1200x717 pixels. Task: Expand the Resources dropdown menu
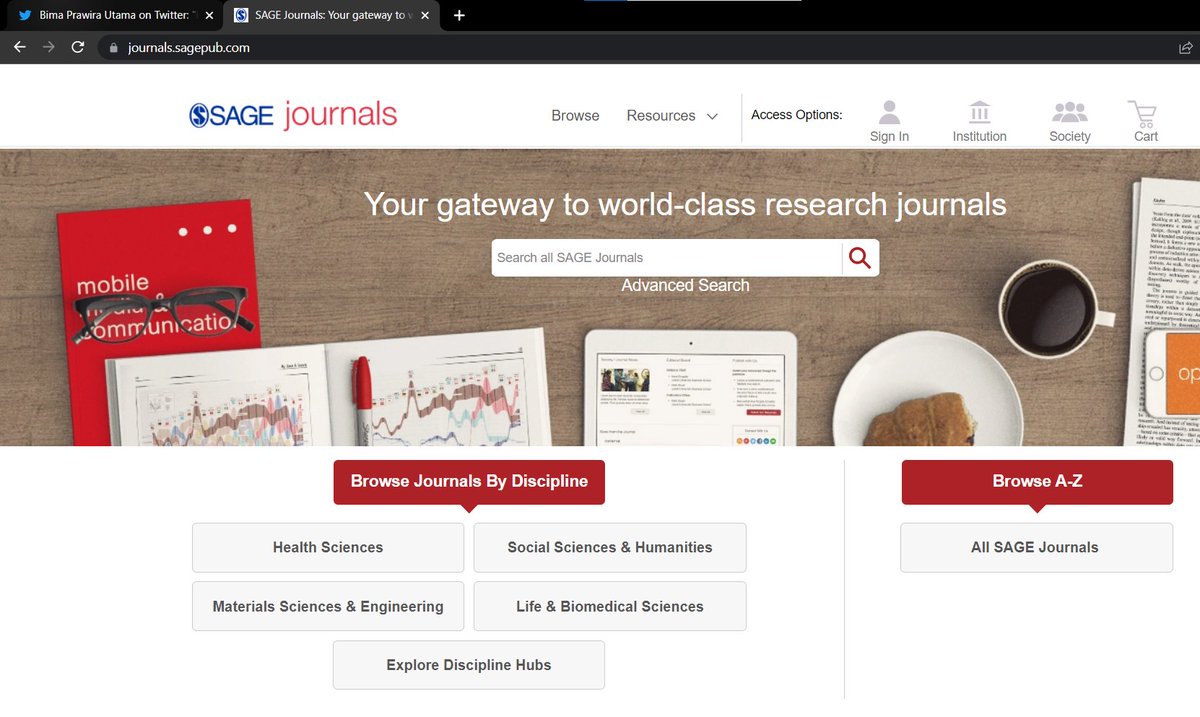click(x=672, y=116)
